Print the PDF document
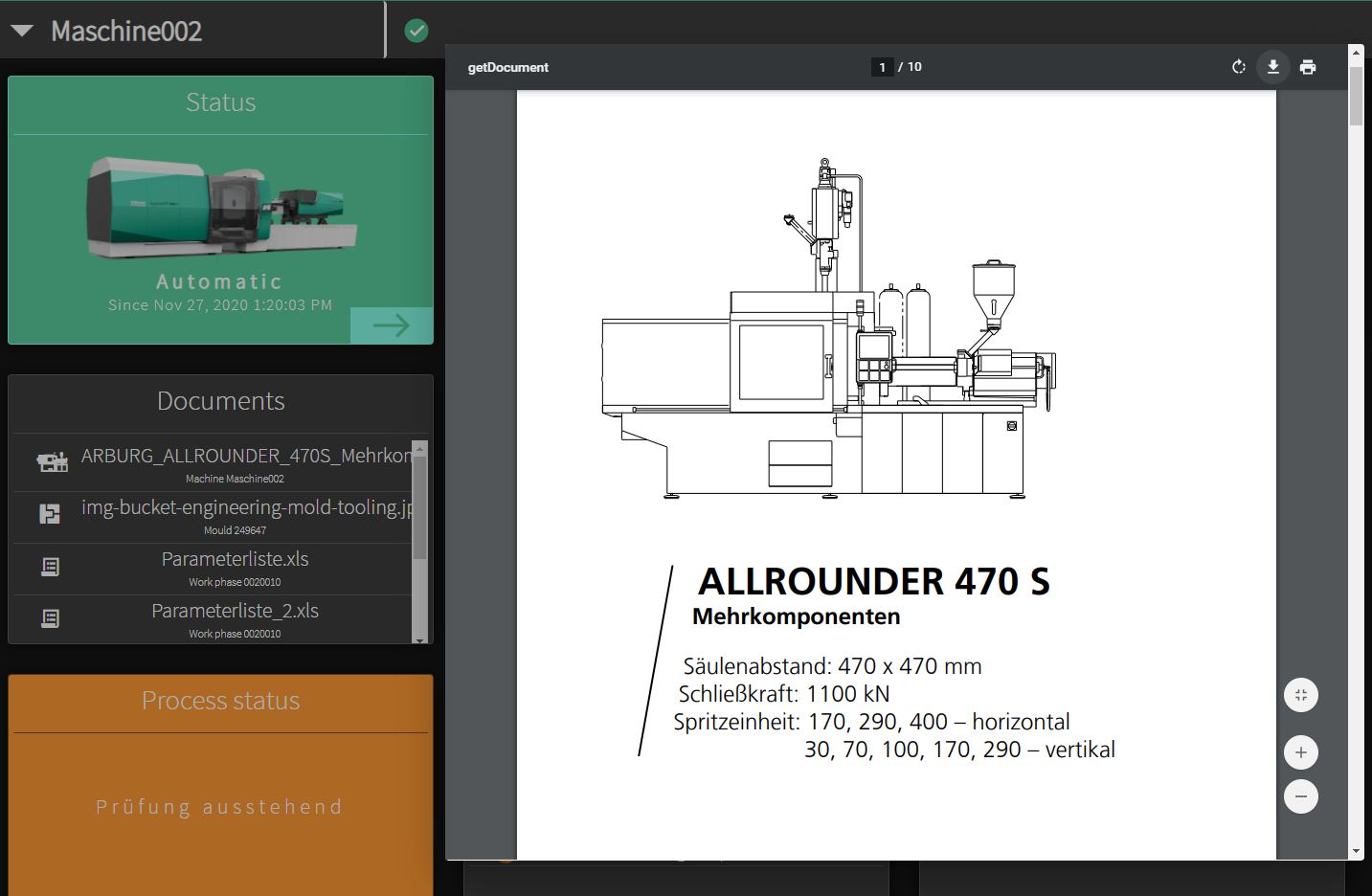The height and width of the screenshot is (896, 1372). 1308,67
